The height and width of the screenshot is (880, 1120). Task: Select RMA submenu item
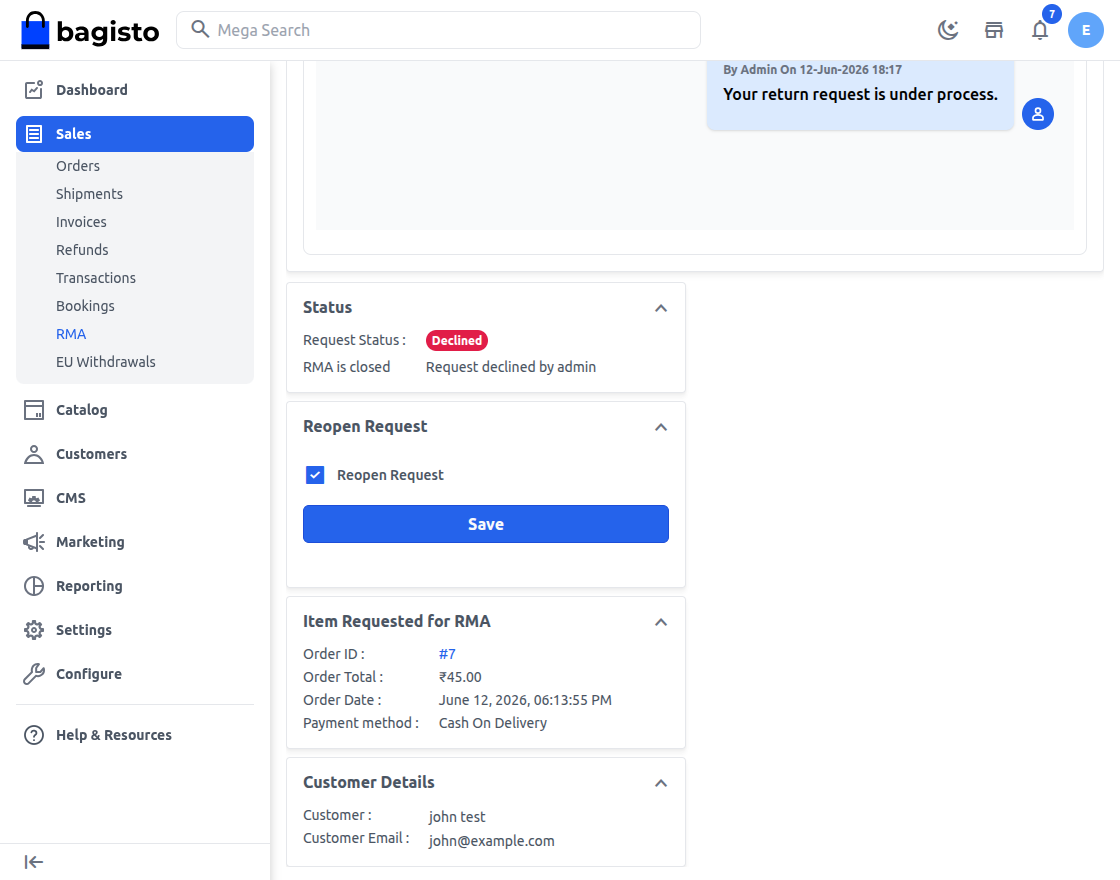click(x=71, y=334)
